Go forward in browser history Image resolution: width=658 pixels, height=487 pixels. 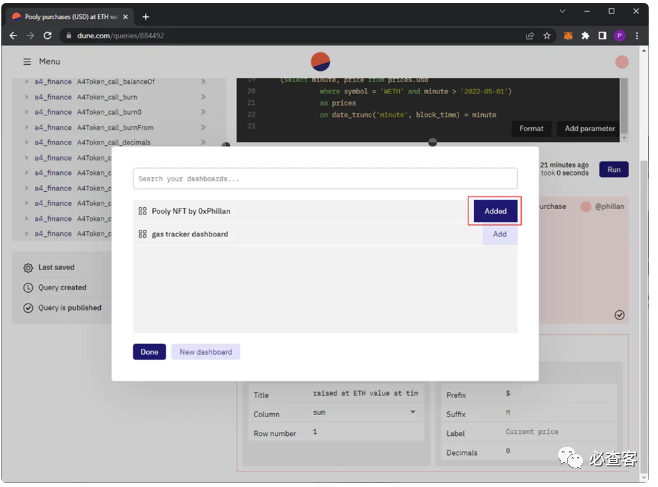coord(30,36)
